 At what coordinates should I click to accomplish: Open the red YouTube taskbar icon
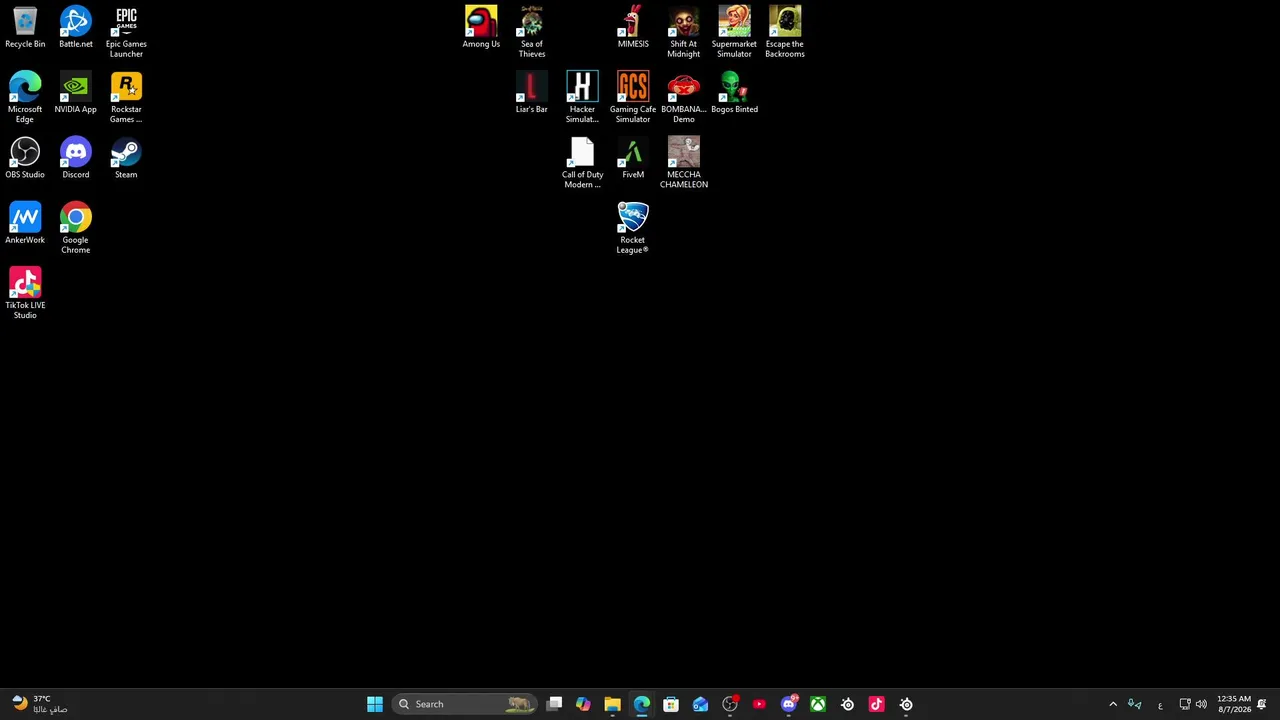pos(759,704)
